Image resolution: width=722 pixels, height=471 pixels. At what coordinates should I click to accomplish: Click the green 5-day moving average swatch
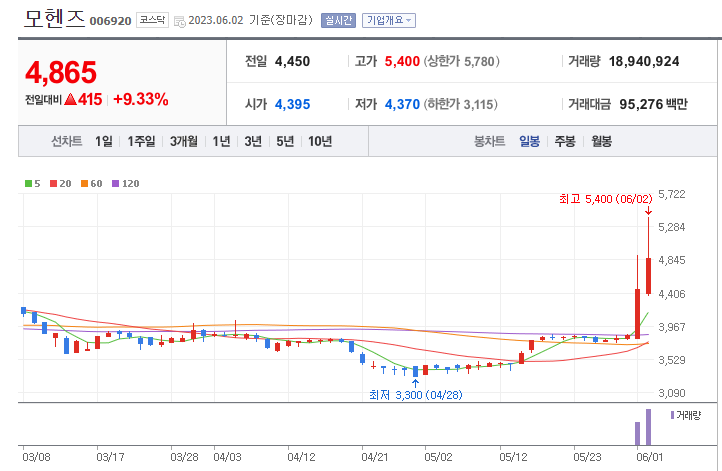click(x=28, y=183)
